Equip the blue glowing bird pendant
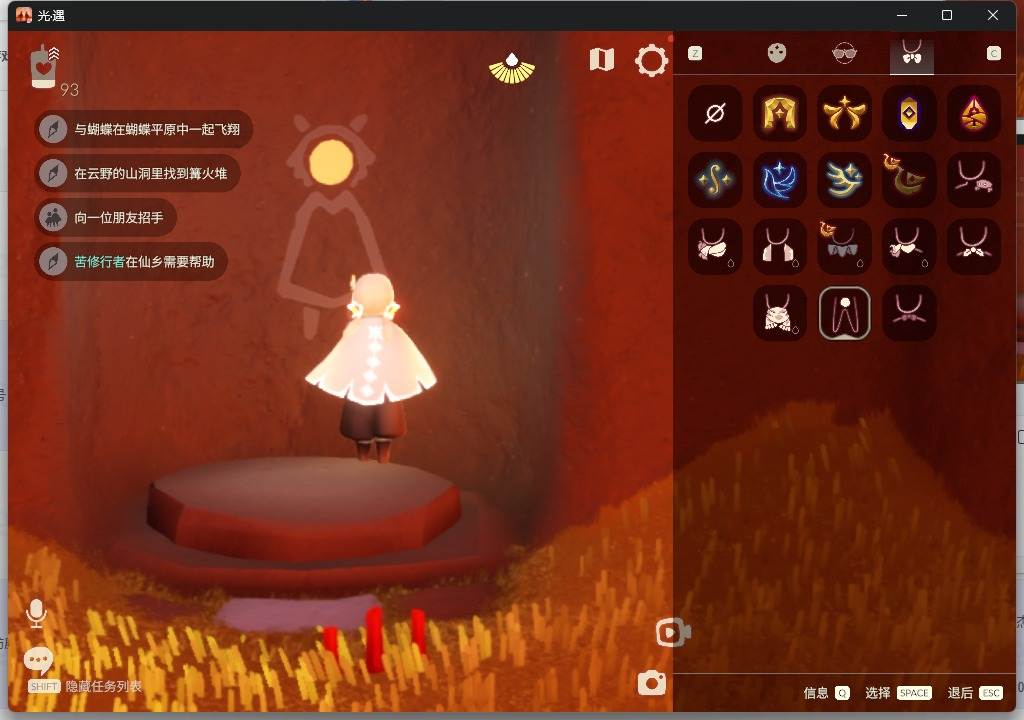 (x=780, y=180)
